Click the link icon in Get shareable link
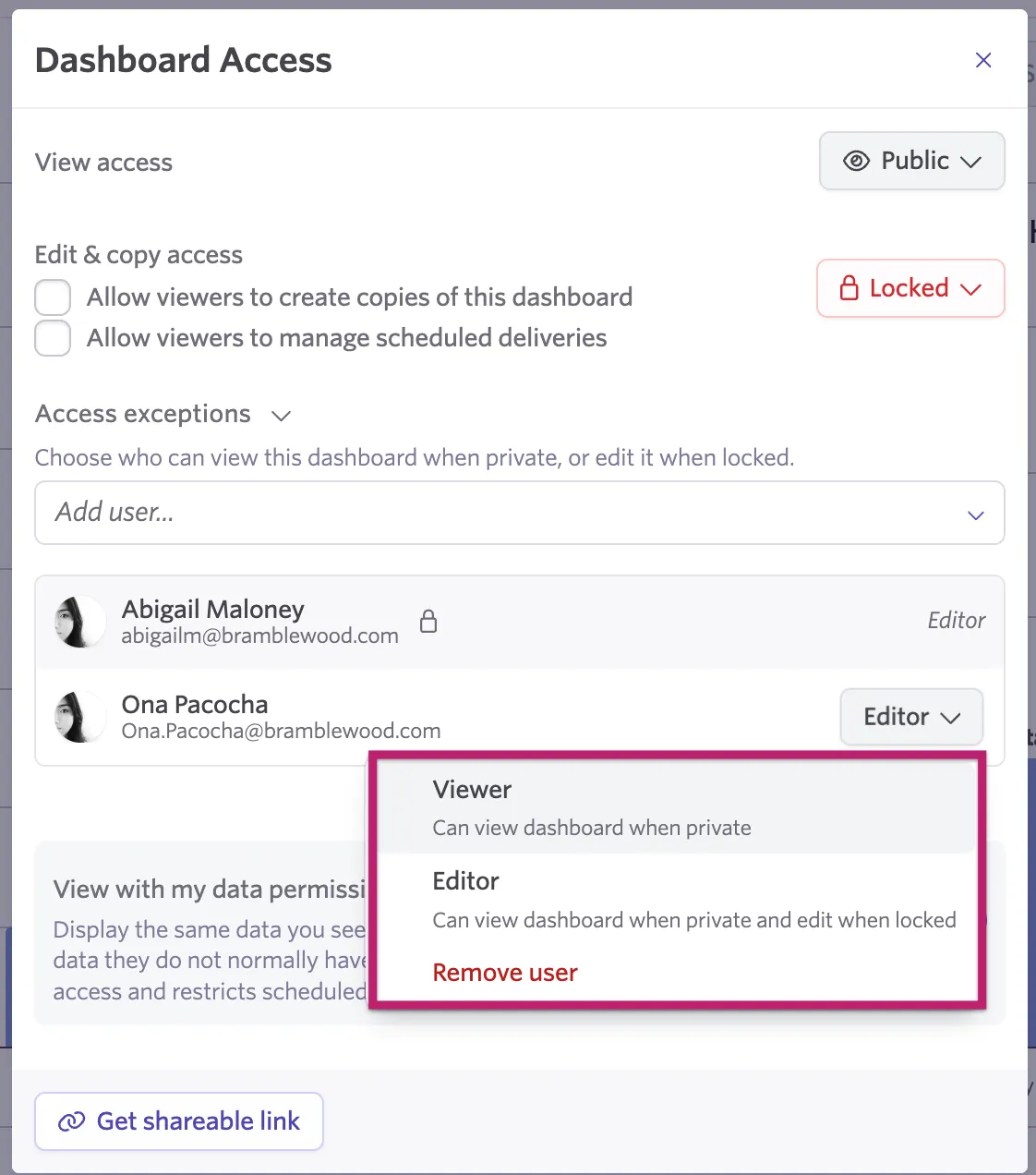1036x1175 pixels. click(71, 1121)
